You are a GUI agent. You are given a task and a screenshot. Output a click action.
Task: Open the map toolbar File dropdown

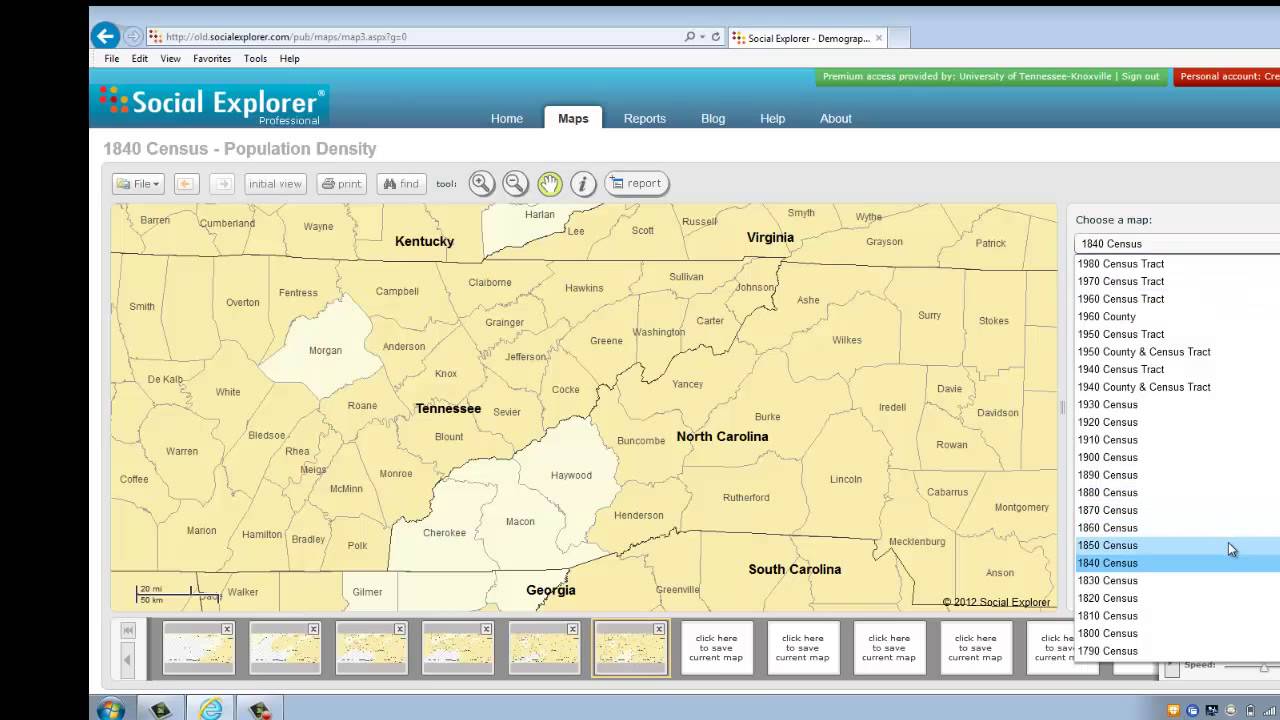(138, 184)
